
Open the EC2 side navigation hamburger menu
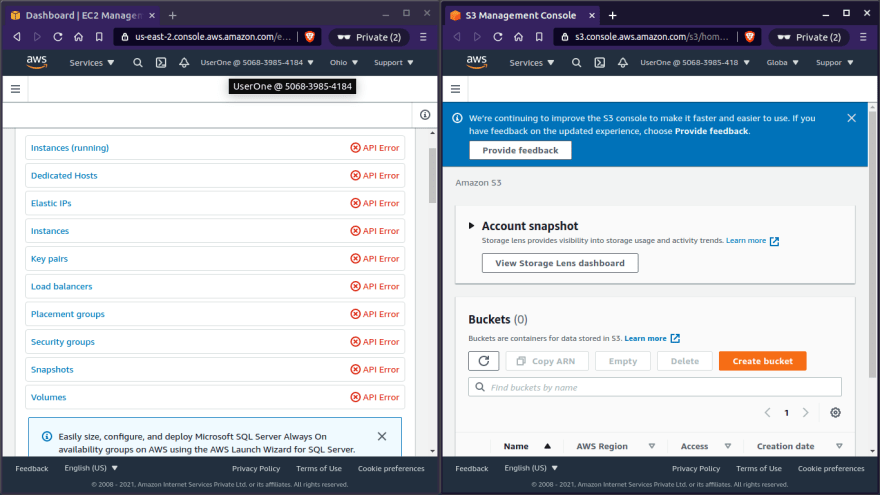click(x=16, y=89)
